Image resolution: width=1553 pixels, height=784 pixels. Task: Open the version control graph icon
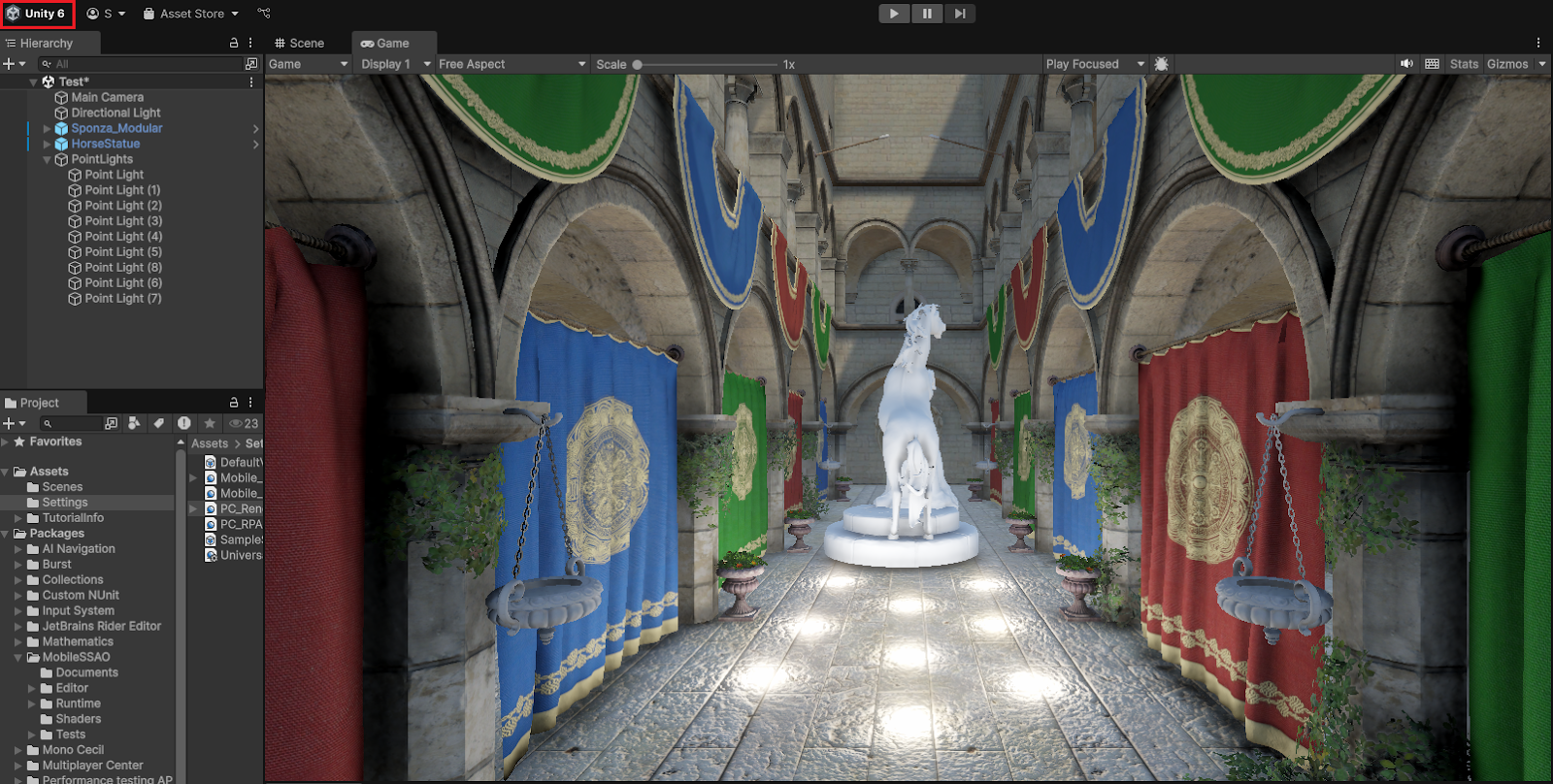point(264,14)
